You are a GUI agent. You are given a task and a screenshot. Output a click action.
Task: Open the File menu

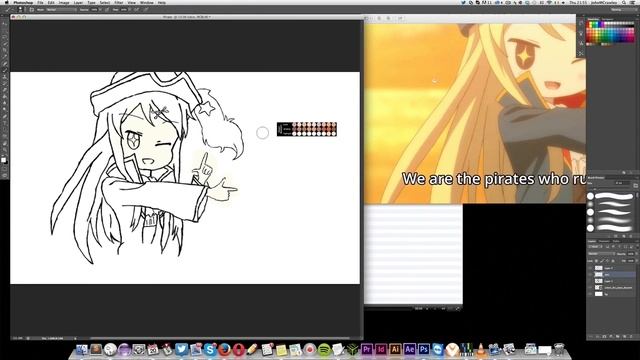point(40,2)
